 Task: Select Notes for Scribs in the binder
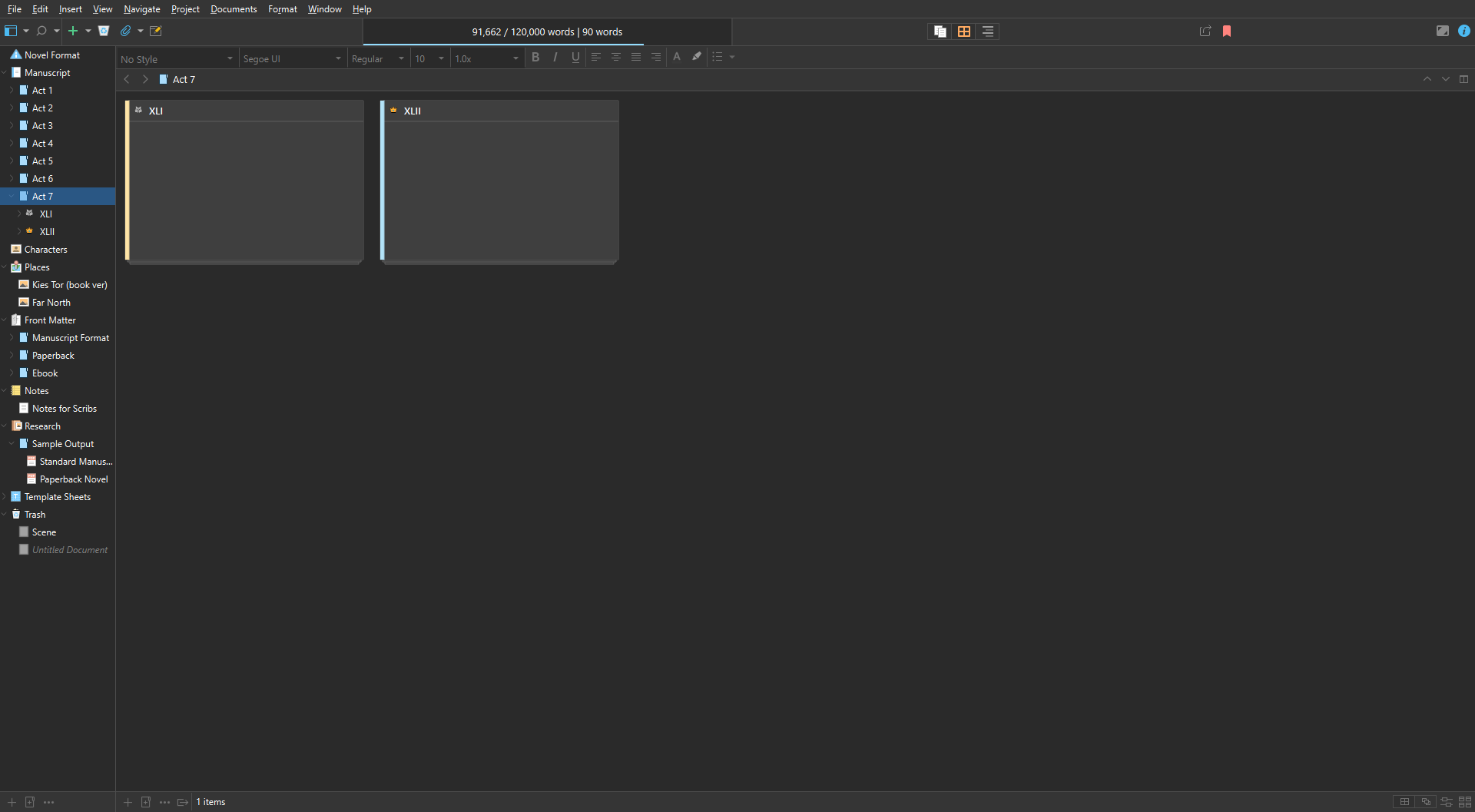click(x=64, y=409)
